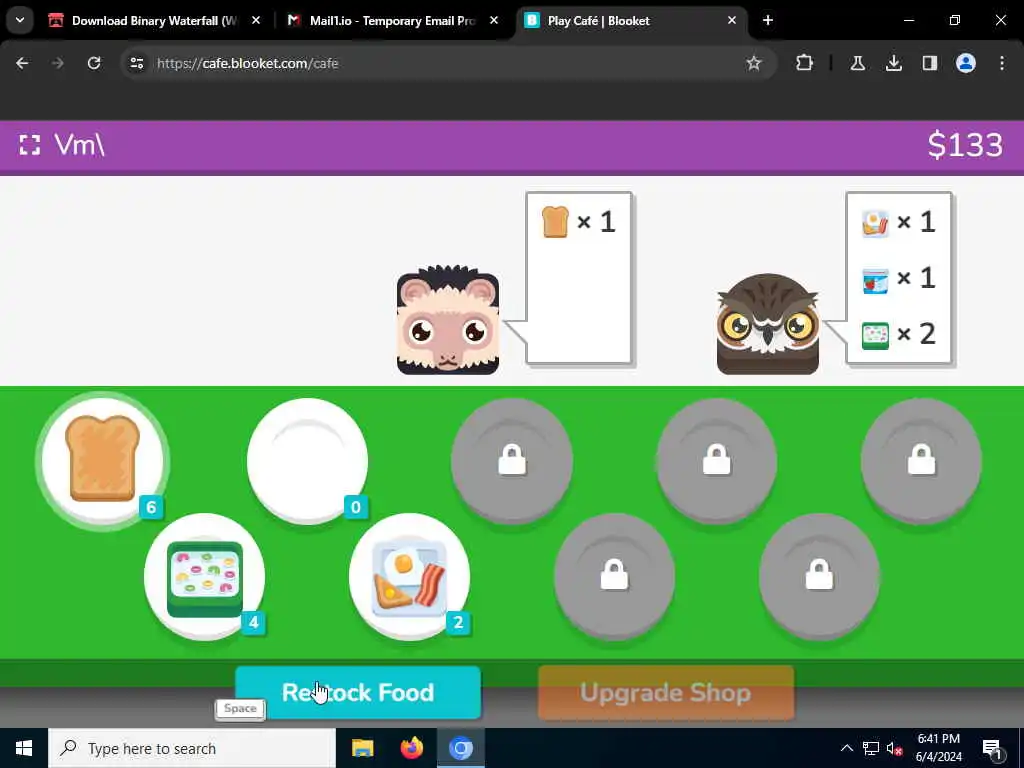Click the Windows taskbar search box
This screenshot has height=768, width=1024.
tap(192, 748)
